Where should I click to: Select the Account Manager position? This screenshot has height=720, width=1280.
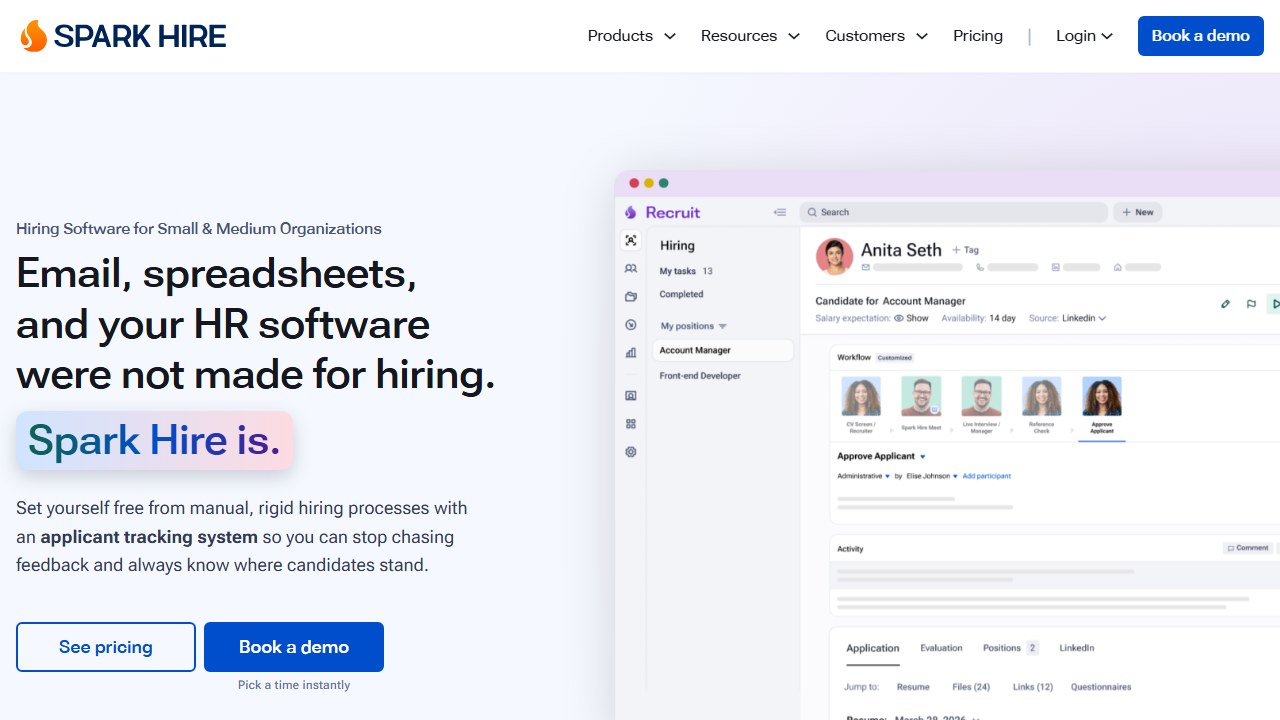[x=723, y=350]
